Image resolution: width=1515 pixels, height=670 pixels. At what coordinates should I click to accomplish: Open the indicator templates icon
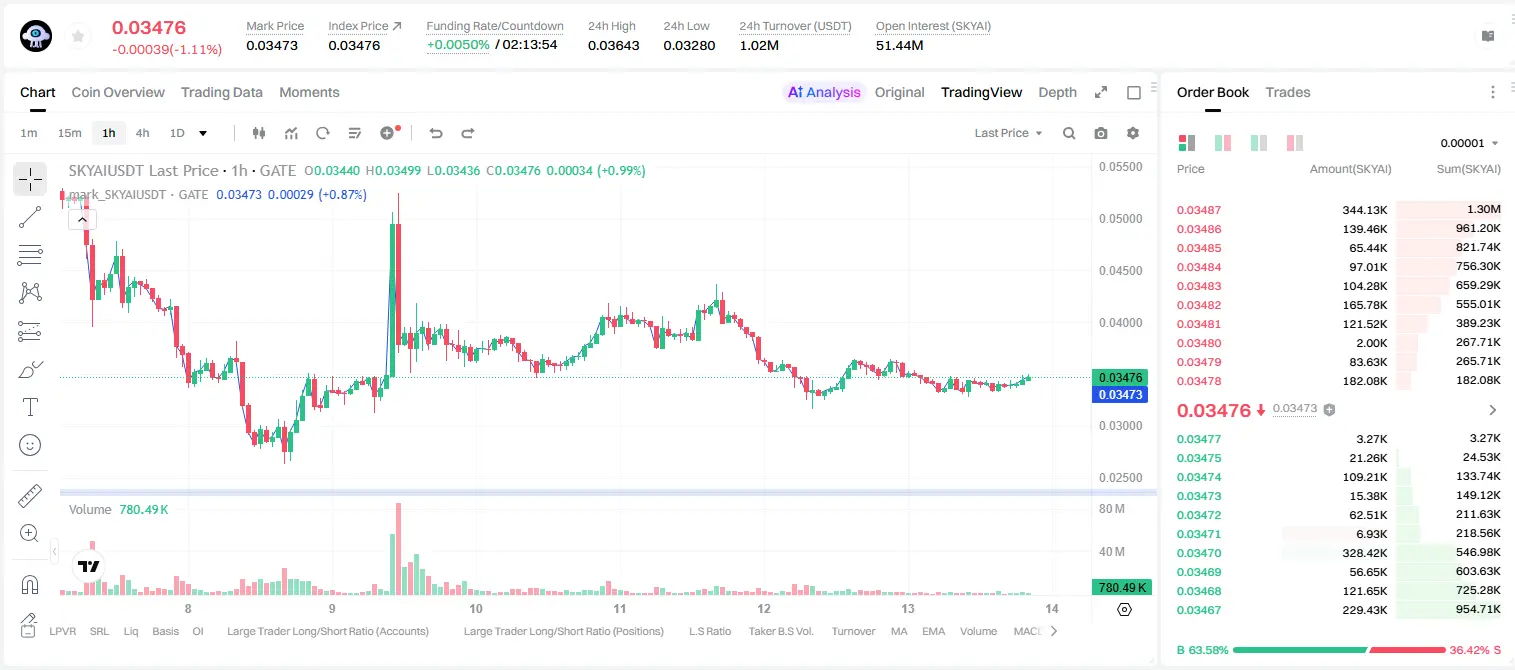point(354,133)
